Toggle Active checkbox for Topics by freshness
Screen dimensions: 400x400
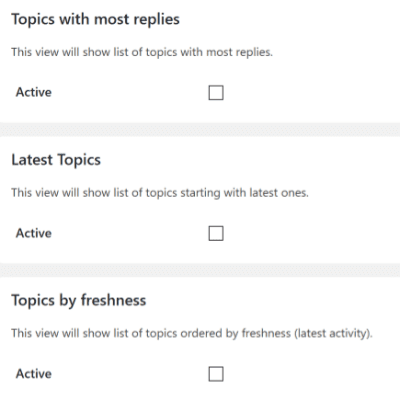[216, 374]
